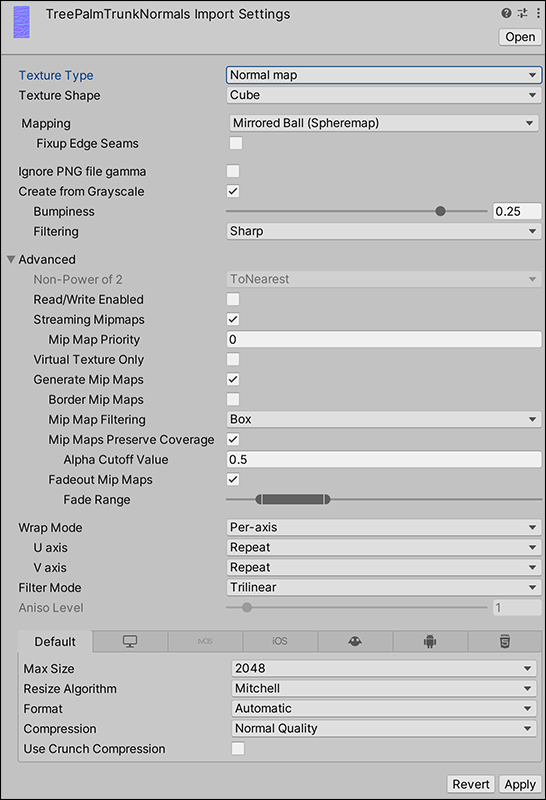This screenshot has height=800, width=546.
Task: Select the Standalone desktop platform tab
Action: tap(130, 641)
